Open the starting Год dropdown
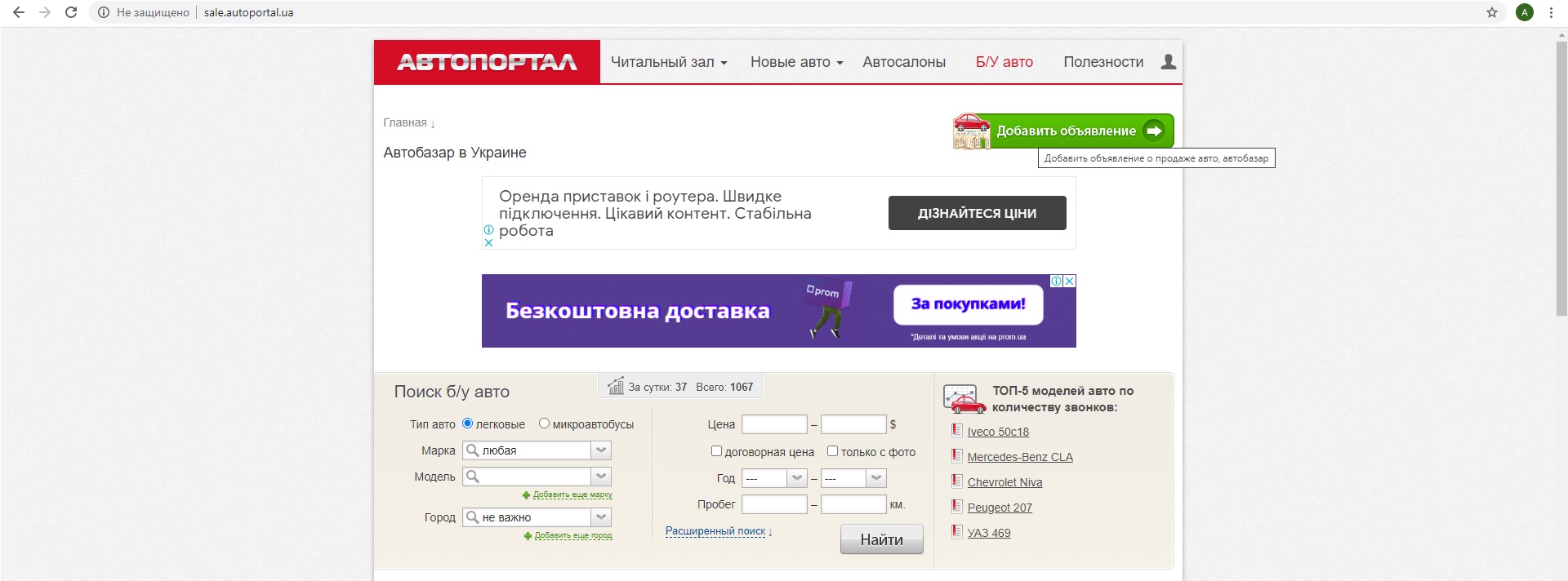 (x=796, y=478)
